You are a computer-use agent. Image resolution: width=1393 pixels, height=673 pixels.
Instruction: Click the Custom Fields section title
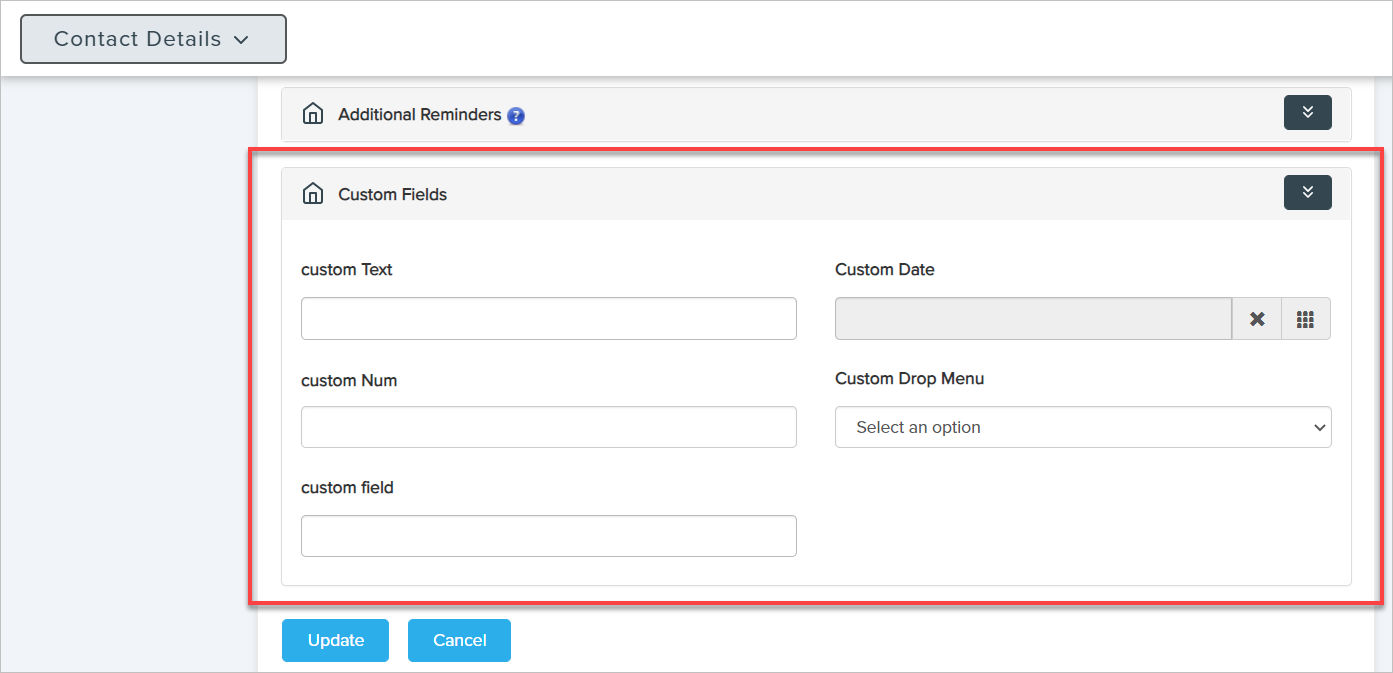coord(392,195)
